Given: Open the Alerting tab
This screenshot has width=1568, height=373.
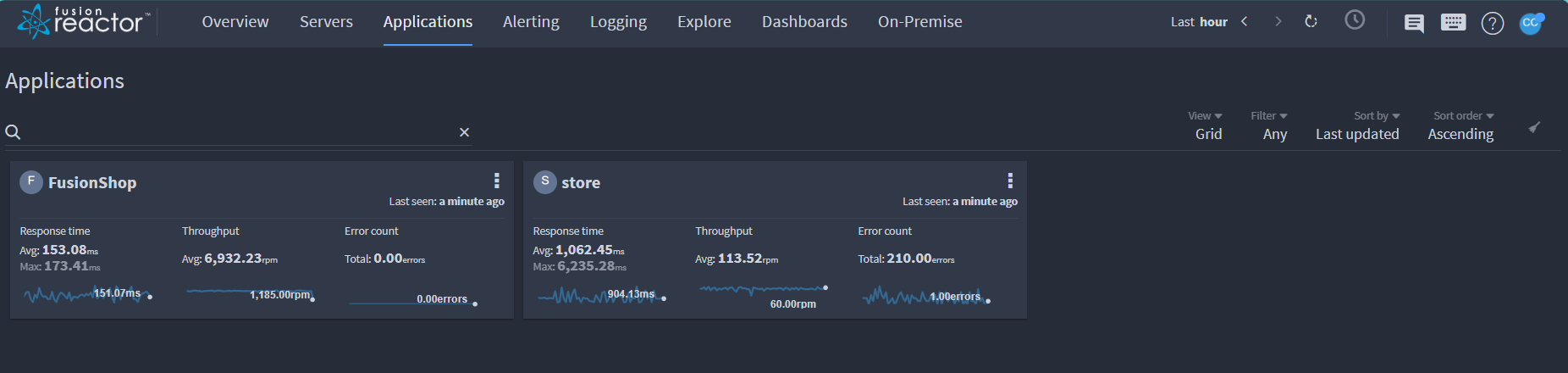Looking at the screenshot, I should coord(531,22).
